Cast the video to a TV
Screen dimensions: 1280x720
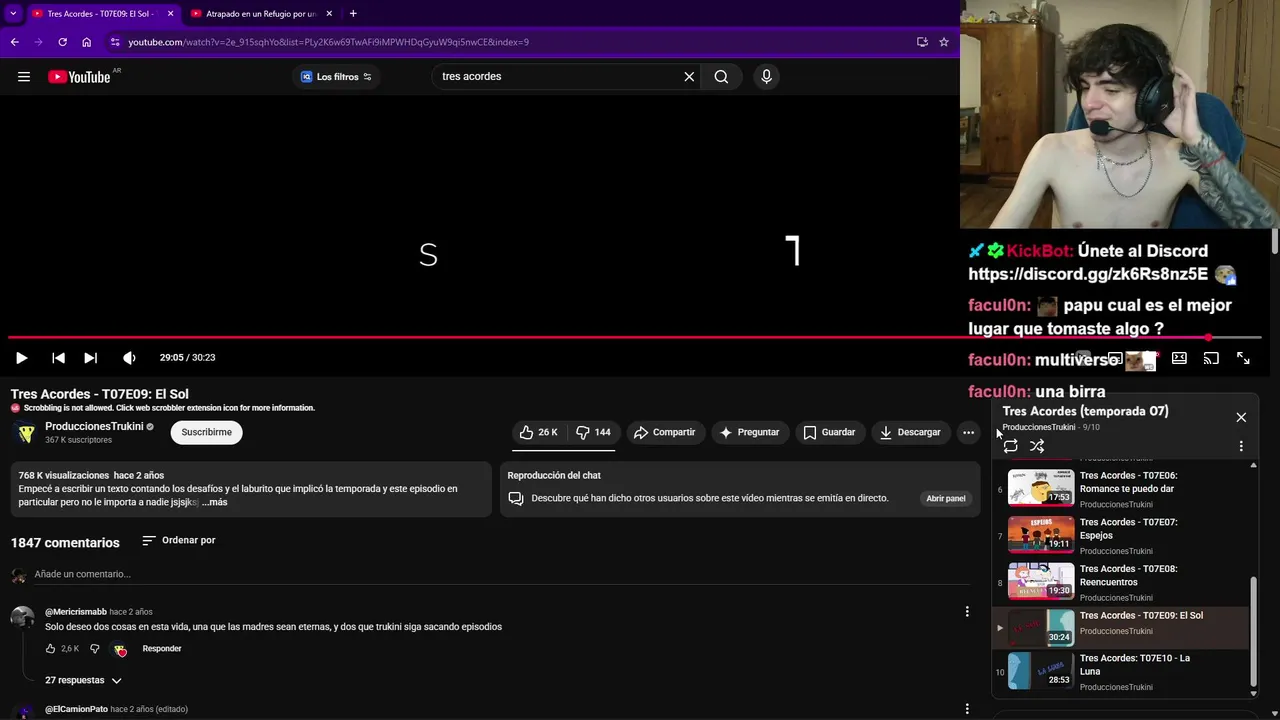point(1211,358)
